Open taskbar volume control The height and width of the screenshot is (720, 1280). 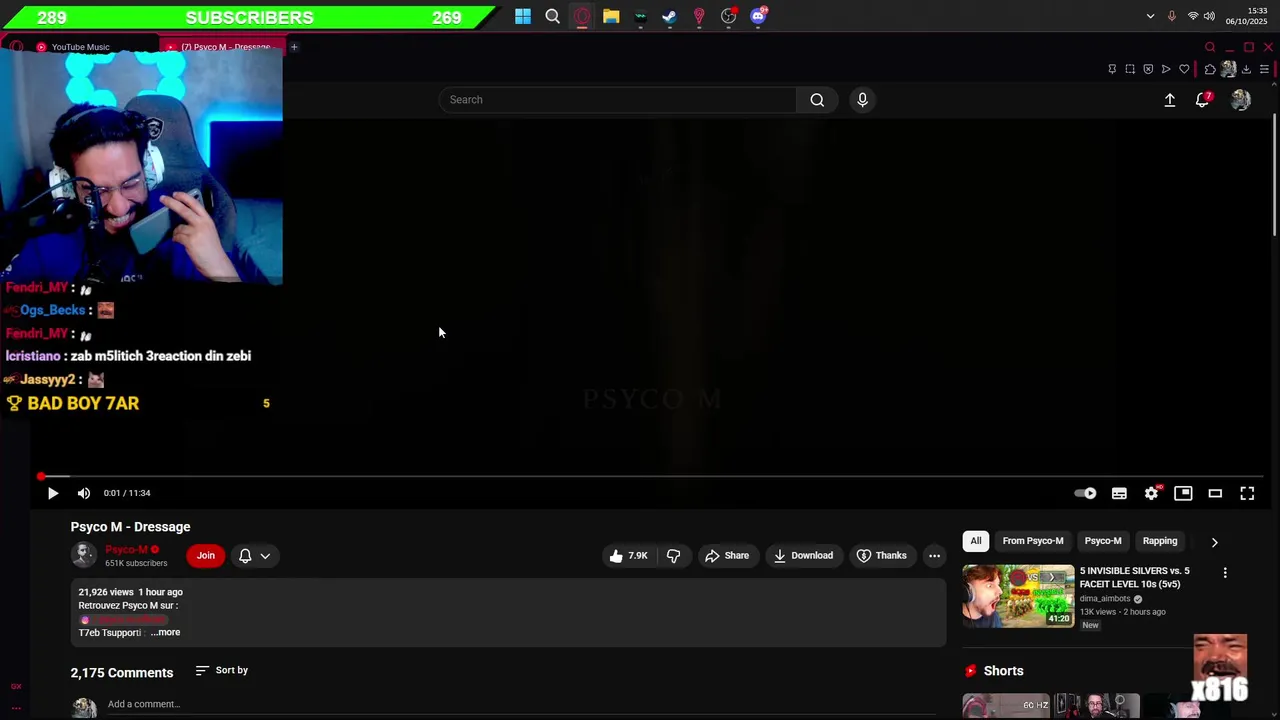(1209, 16)
